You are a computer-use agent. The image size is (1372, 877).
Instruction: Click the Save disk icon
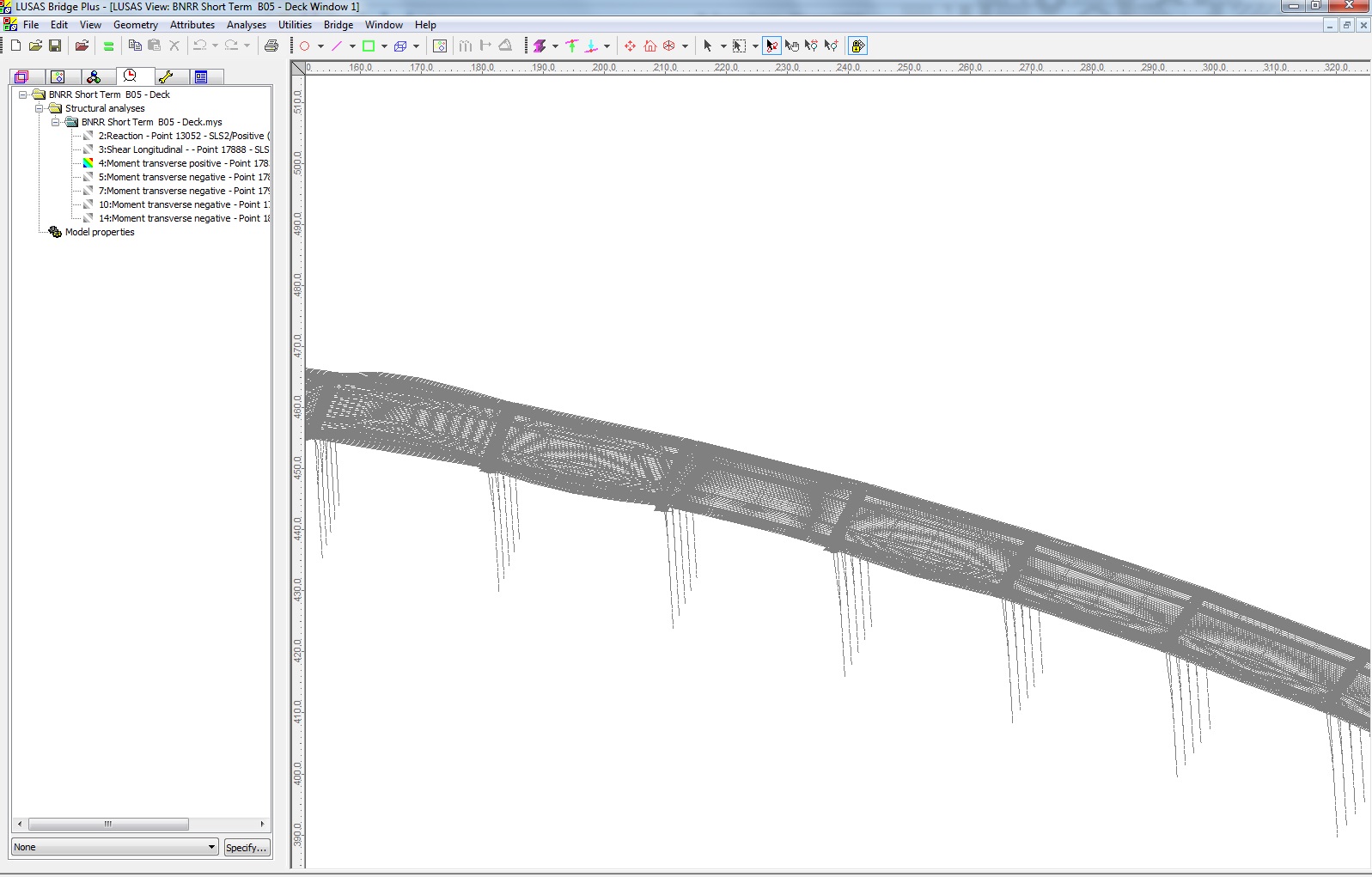(x=55, y=46)
